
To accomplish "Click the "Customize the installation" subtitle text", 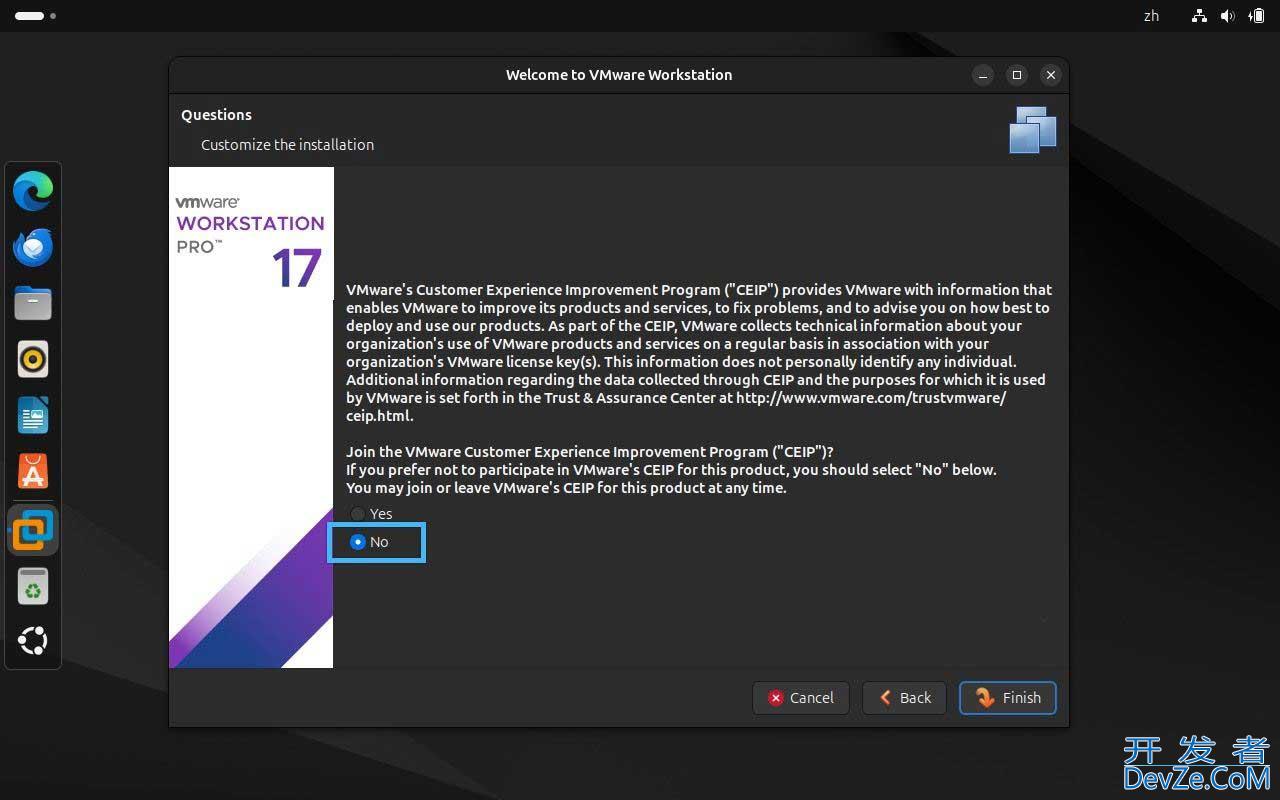I will tap(287, 145).
